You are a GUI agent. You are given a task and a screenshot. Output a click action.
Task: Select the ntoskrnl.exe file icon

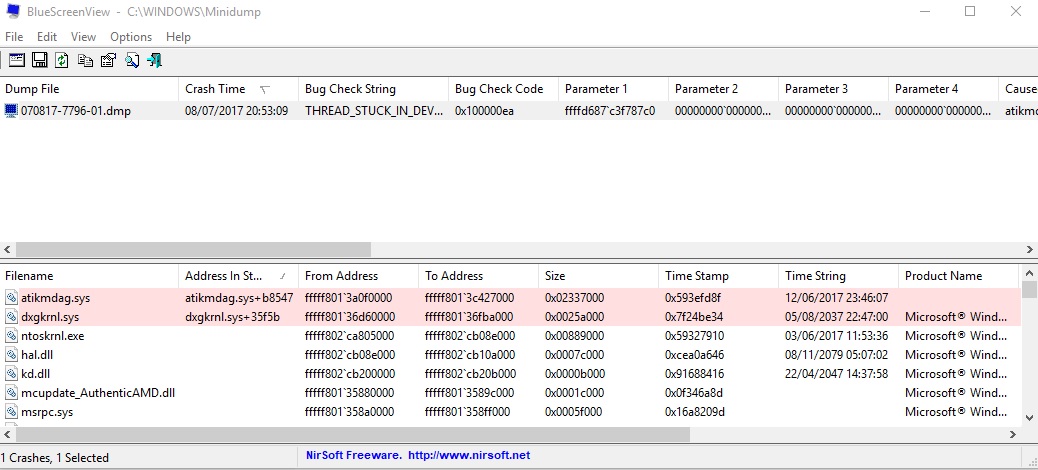[x=11, y=336]
